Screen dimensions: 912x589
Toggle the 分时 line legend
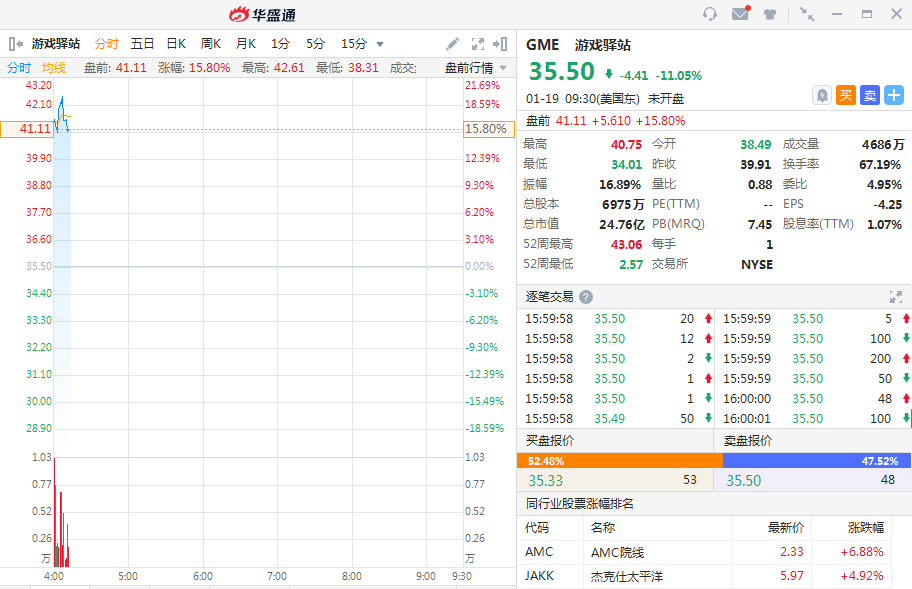point(19,68)
